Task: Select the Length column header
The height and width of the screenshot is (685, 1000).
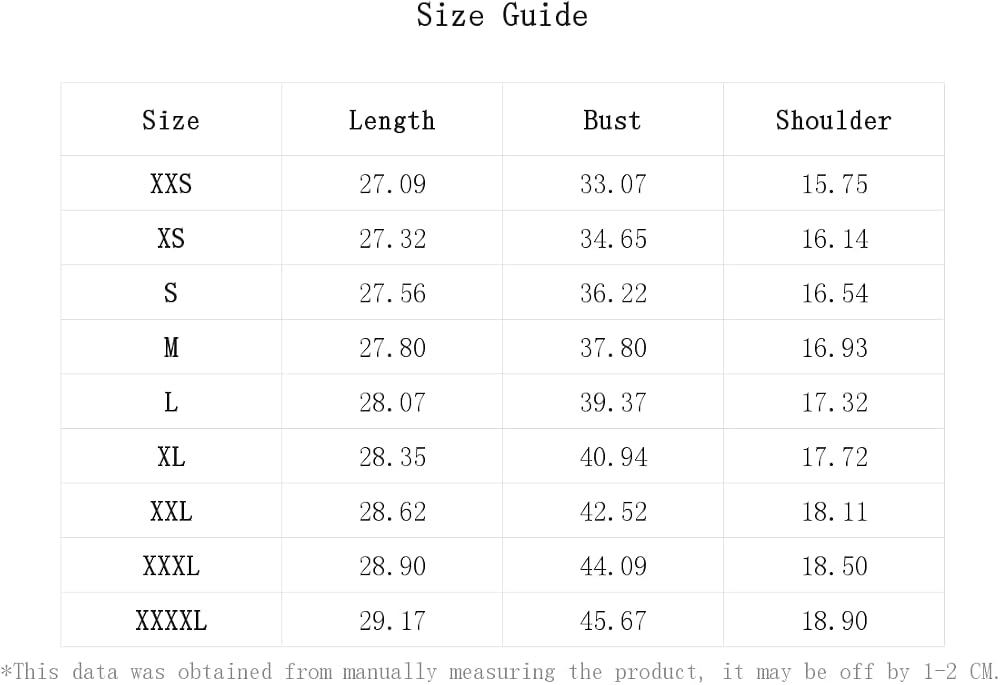Action: 392,121
